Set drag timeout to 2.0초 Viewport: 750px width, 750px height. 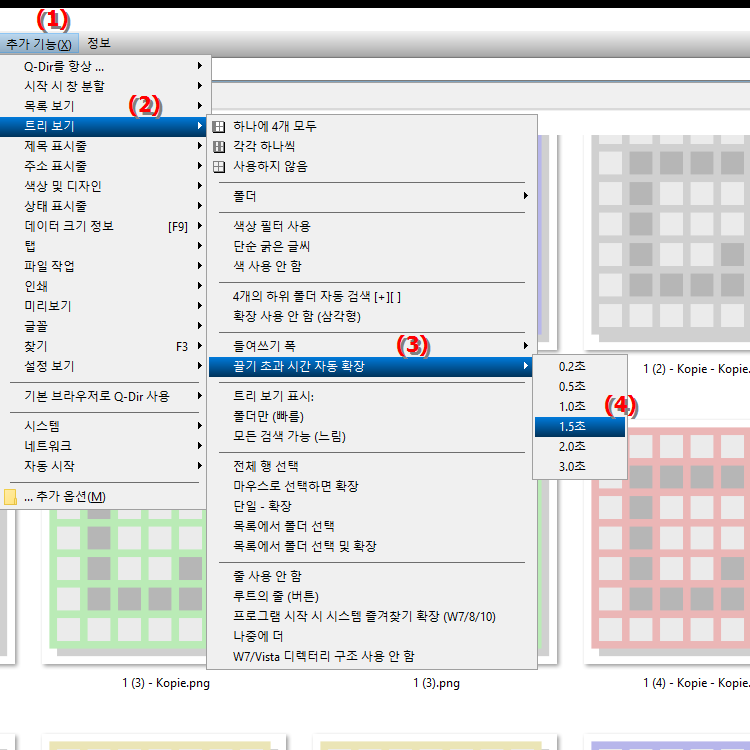[x=580, y=447]
